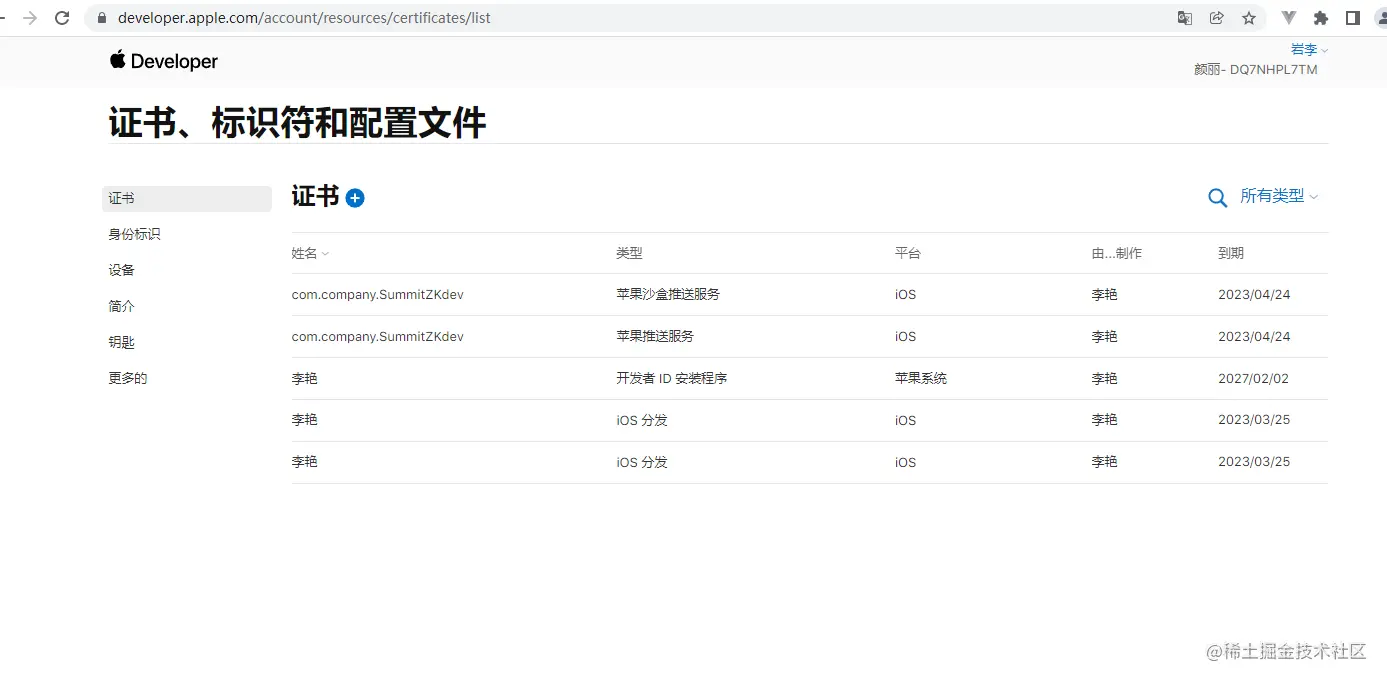The width and height of the screenshot is (1387, 682).
Task: Open the browser extensions puzzle icon
Action: point(1320,17)
